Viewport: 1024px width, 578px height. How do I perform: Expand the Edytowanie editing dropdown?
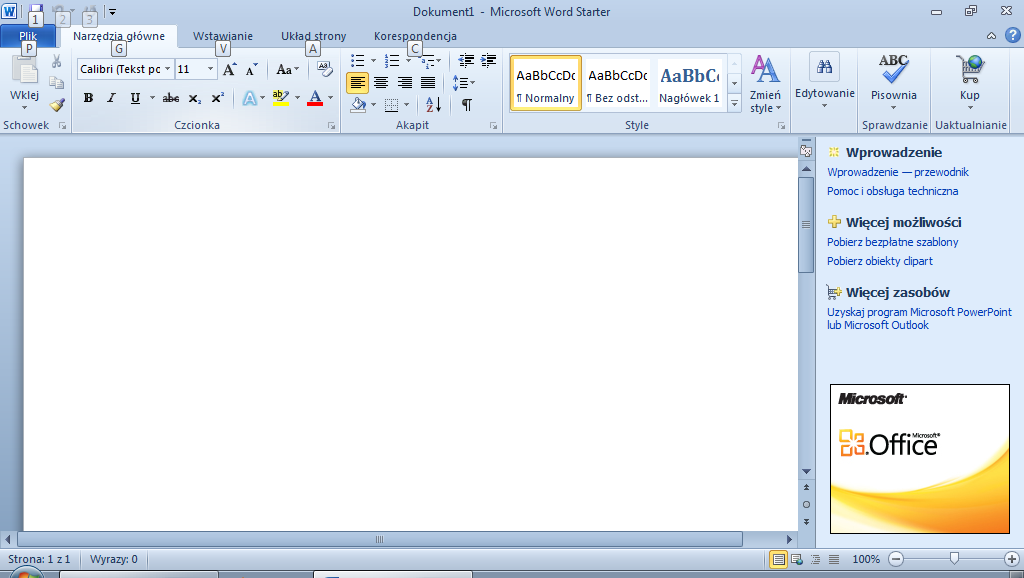pos(824,82)
